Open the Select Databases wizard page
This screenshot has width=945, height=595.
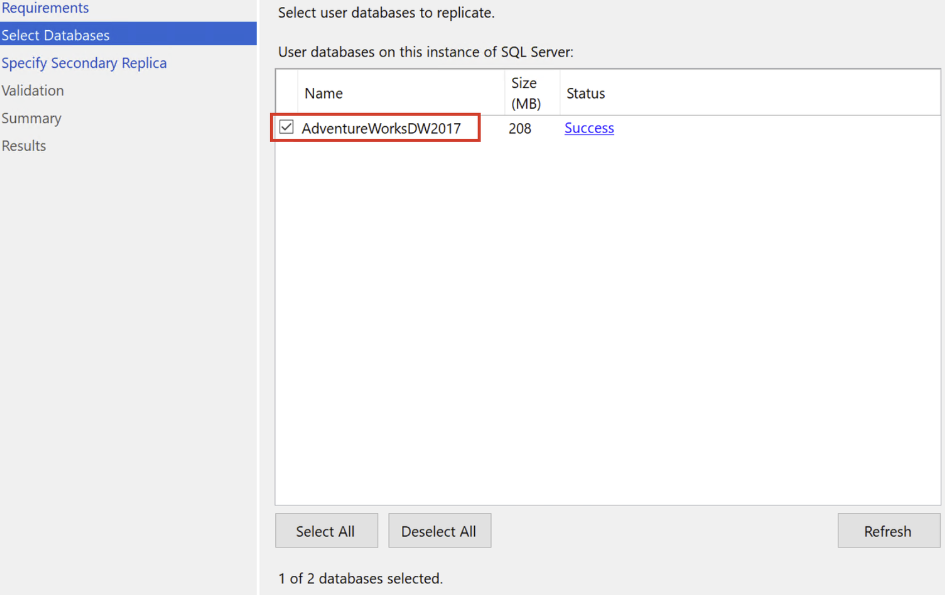128,35
